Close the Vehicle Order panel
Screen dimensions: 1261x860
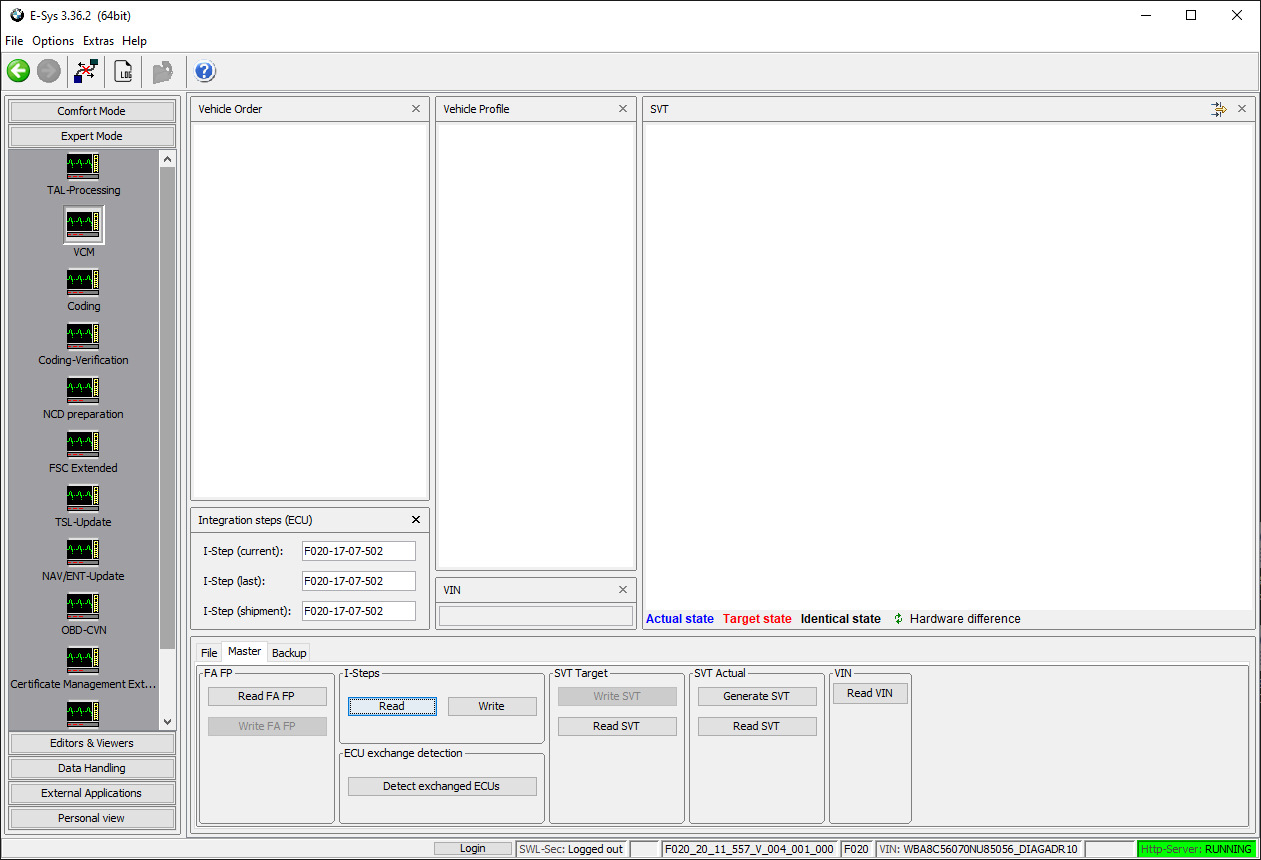pyautogui.click(x=416, y=109)
